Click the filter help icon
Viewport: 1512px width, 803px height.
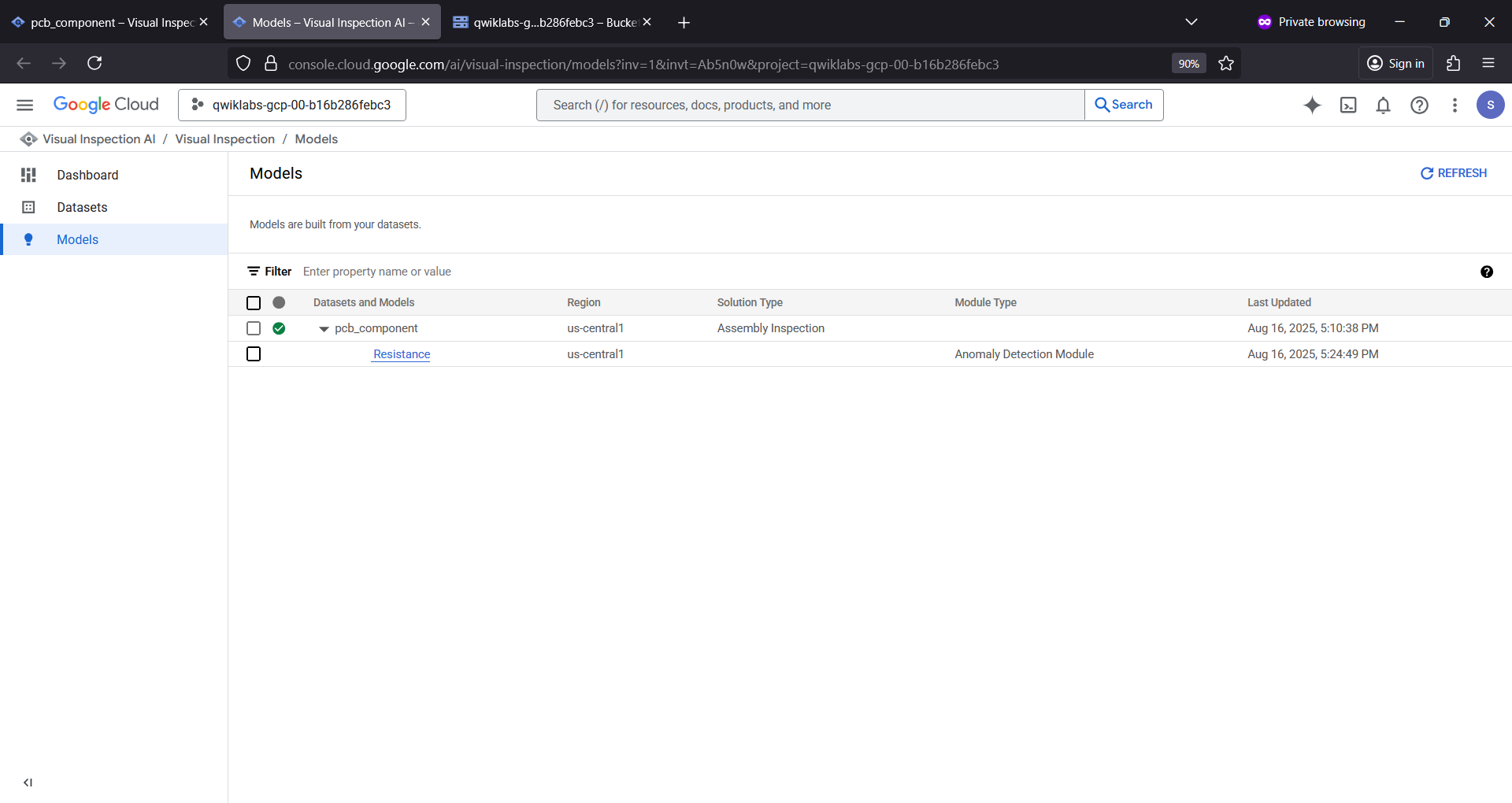click(x=1487, y=272)
